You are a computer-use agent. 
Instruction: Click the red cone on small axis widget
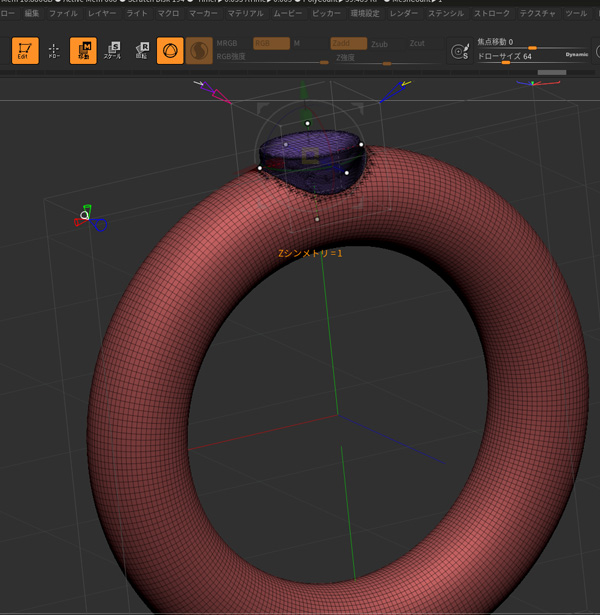point(79,222)
